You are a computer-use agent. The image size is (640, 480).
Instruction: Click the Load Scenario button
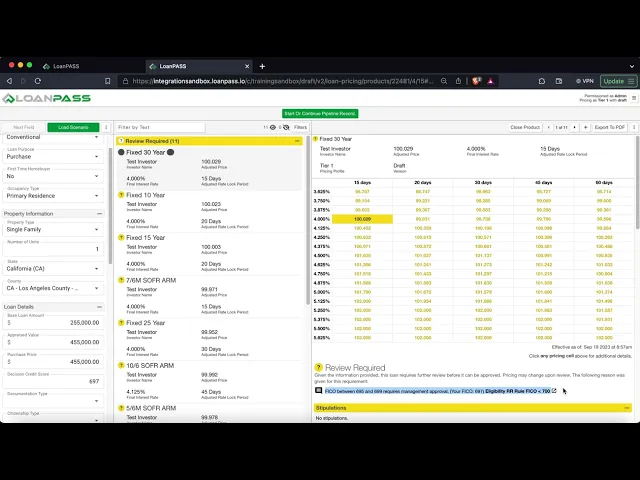click(x=73, y=127)
